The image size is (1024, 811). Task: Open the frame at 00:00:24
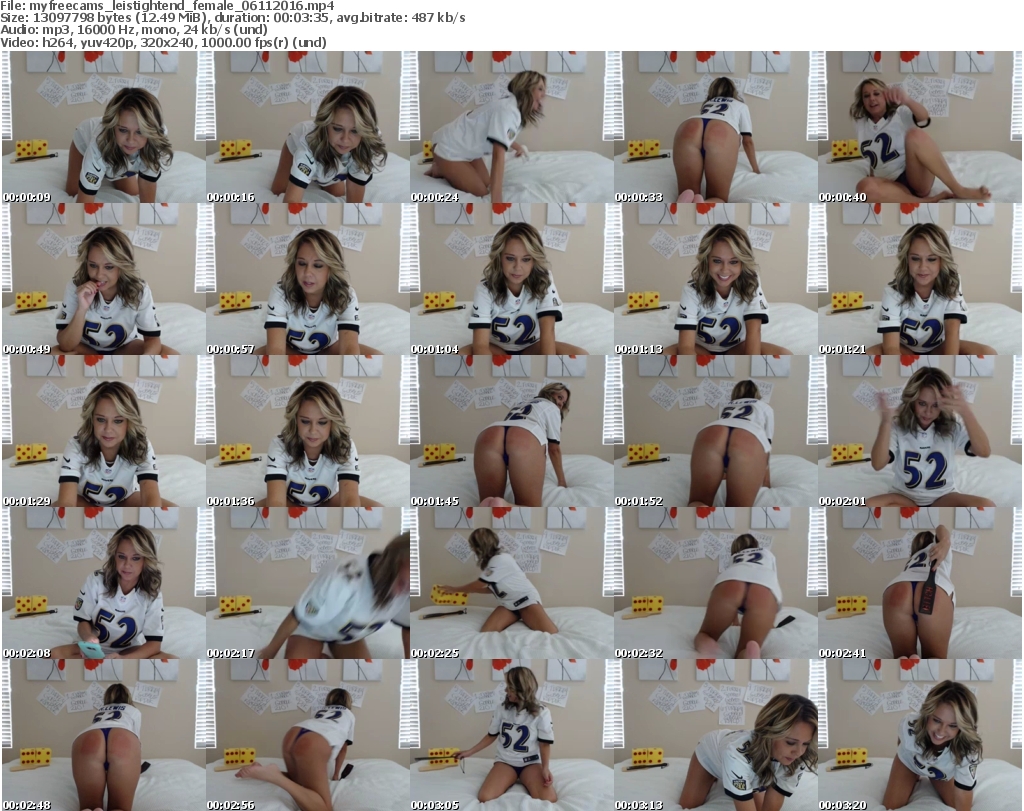[x=511, y=127]
